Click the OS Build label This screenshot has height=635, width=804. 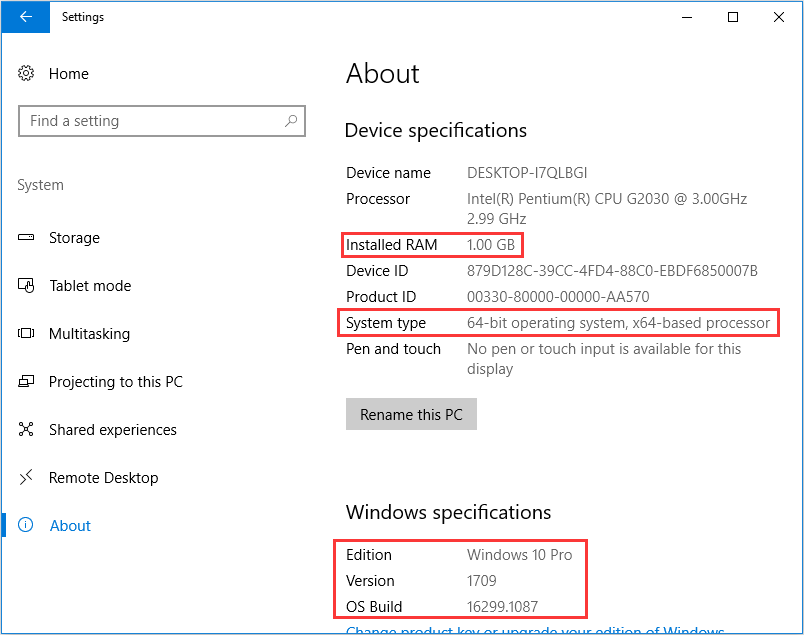(x=374, y=607)
